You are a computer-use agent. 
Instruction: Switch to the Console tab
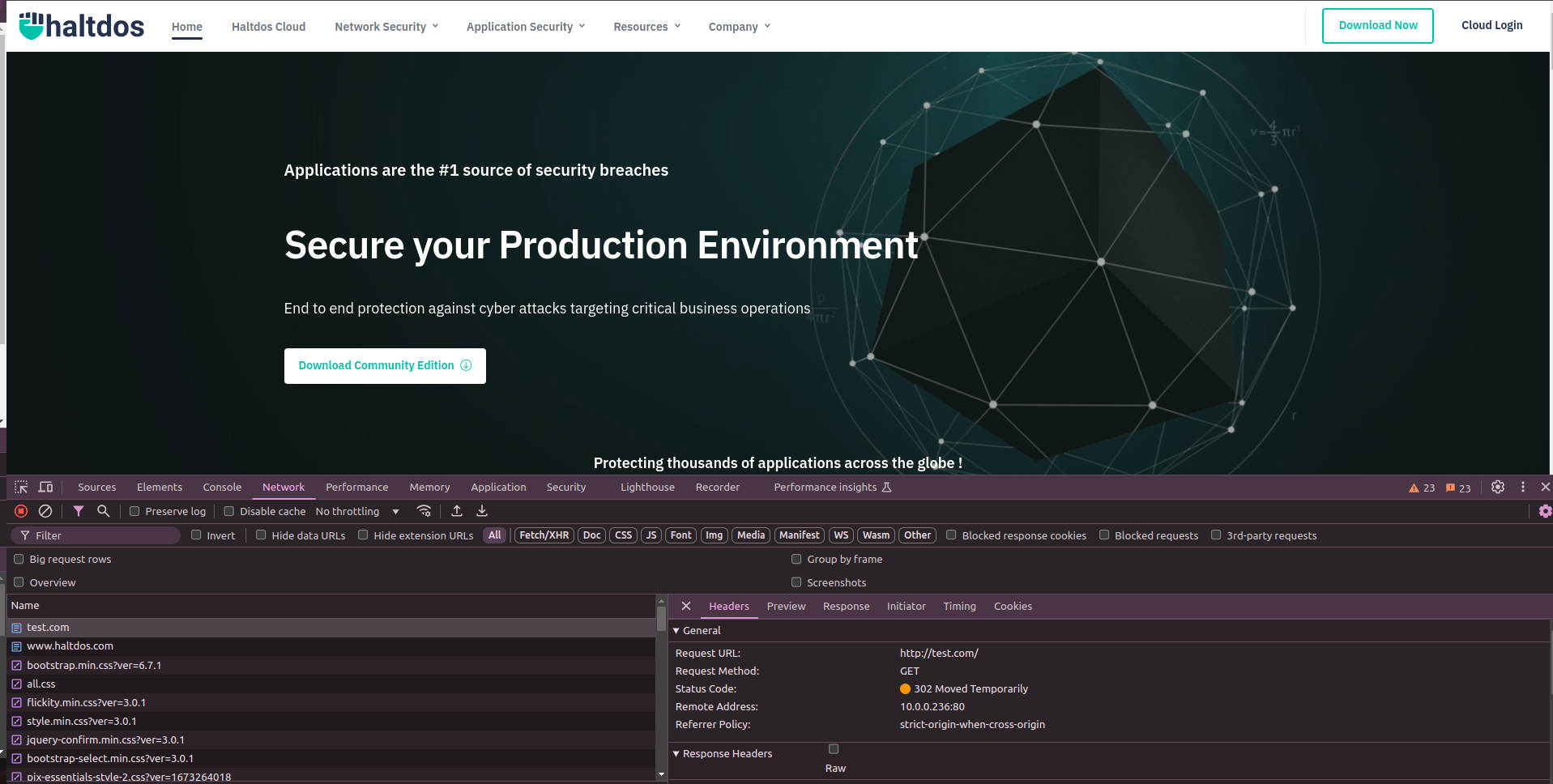[222, 487]
